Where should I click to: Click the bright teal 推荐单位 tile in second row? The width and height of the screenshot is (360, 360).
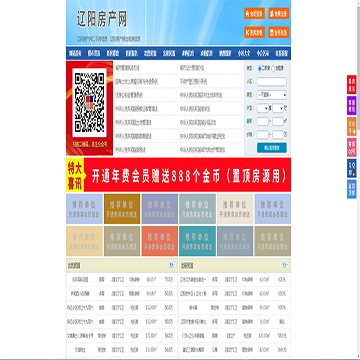point(197,241)
